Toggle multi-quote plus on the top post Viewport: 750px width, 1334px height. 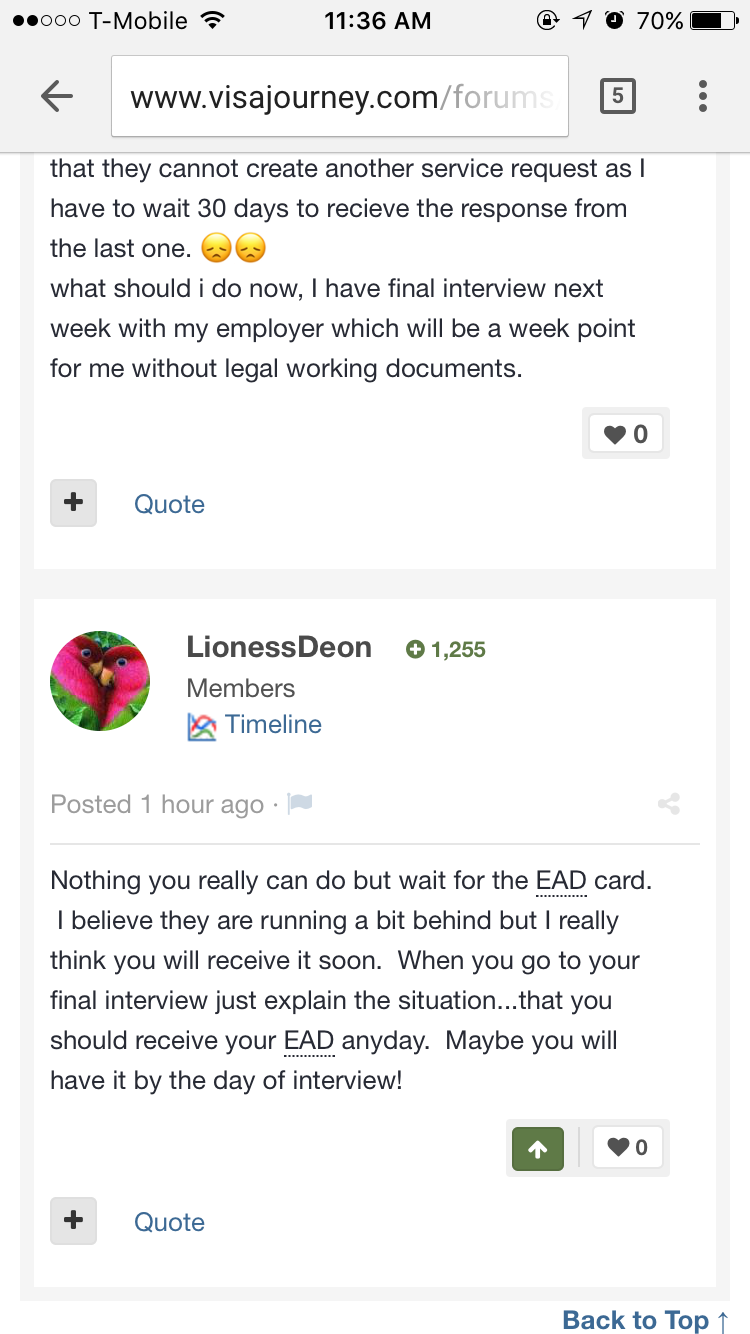pyautogui.click(x=73, y=503)
